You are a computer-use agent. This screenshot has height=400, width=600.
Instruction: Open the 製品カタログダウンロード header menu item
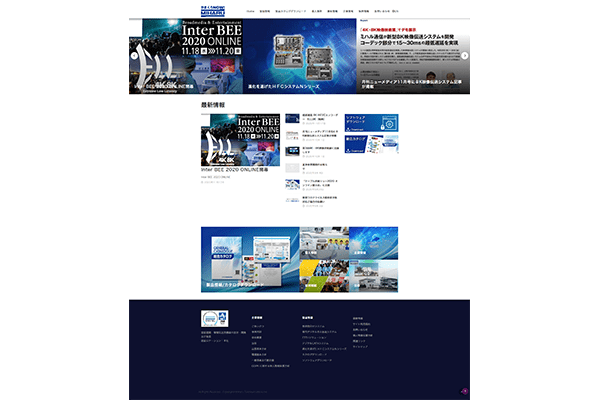(x=290, y=11)
